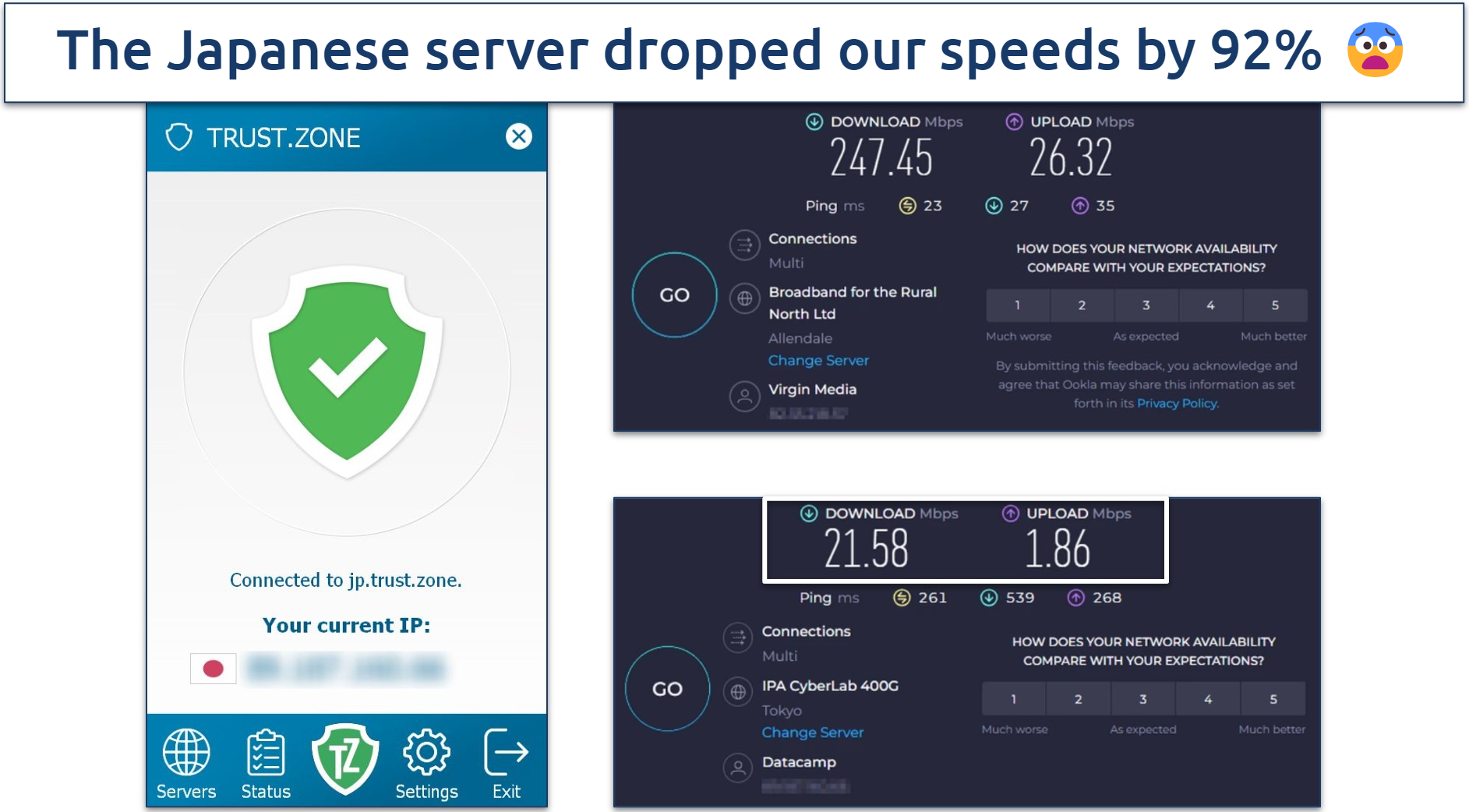Open Ookla's Privacy Policy link
This screenshot has width=1469, height=812.
pyautogui.click(x=1177, y=403)
